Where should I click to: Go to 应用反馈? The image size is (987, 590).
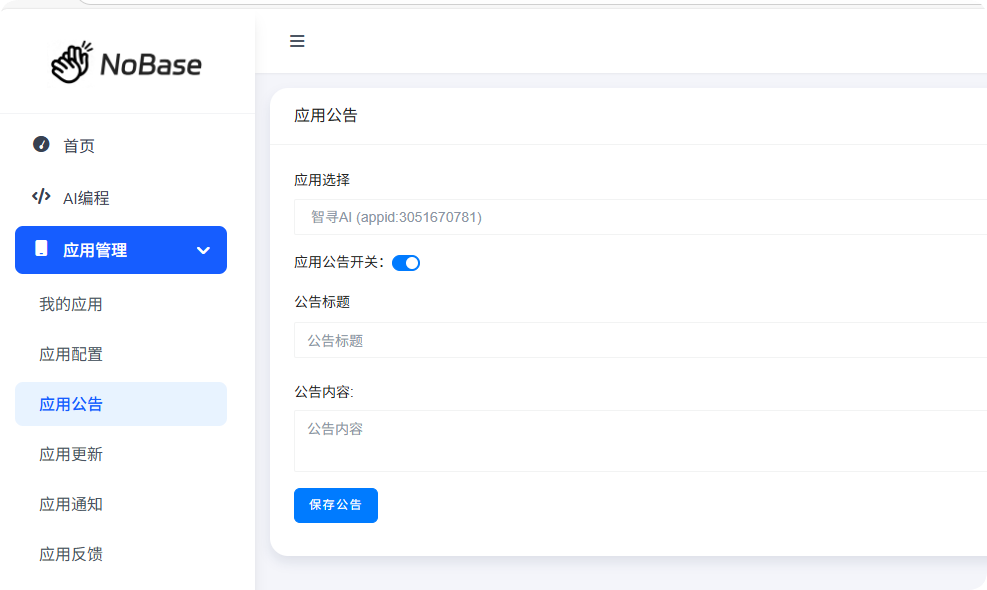[71, 554]
